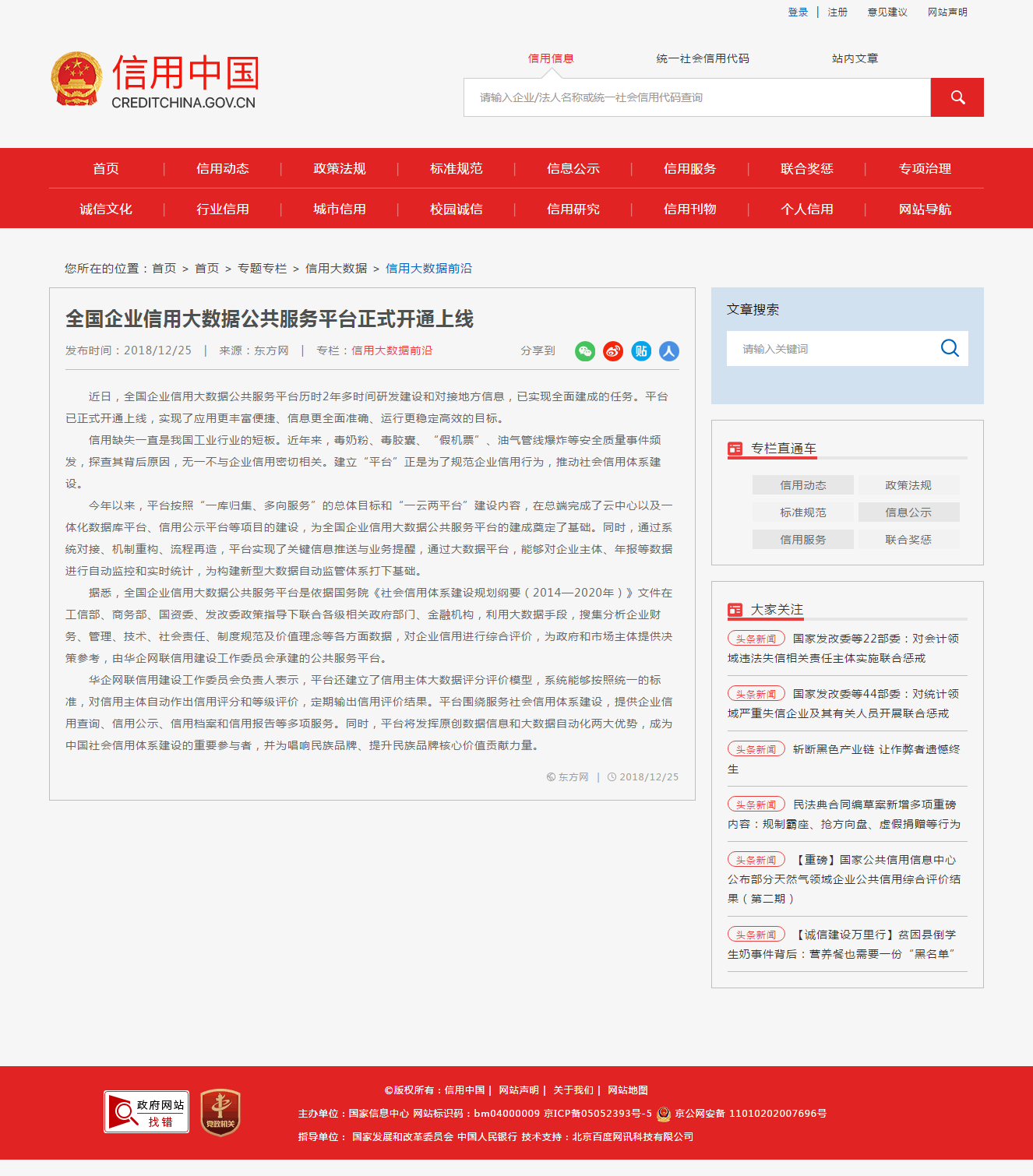Viewport: 1033px width, 1176px height.
Task: Open the 联合奖惩 navigation menu
Action: pyautogui.click(x=807, y=168)
